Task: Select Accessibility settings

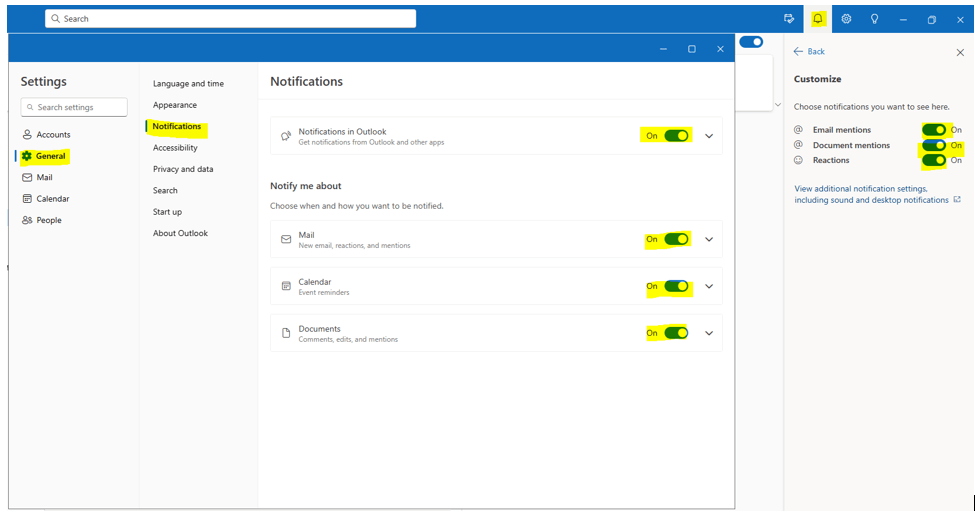Action: [175, 148]
